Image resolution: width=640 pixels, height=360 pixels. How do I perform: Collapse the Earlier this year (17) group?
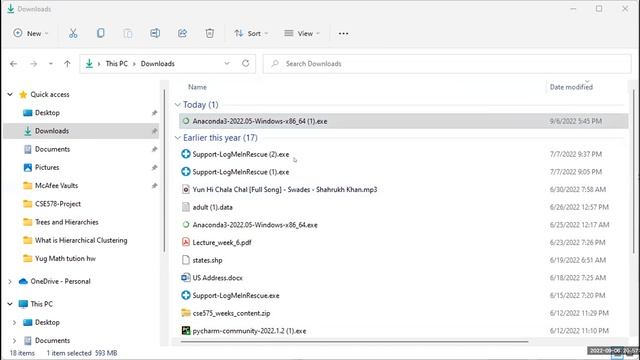(178, 138)
